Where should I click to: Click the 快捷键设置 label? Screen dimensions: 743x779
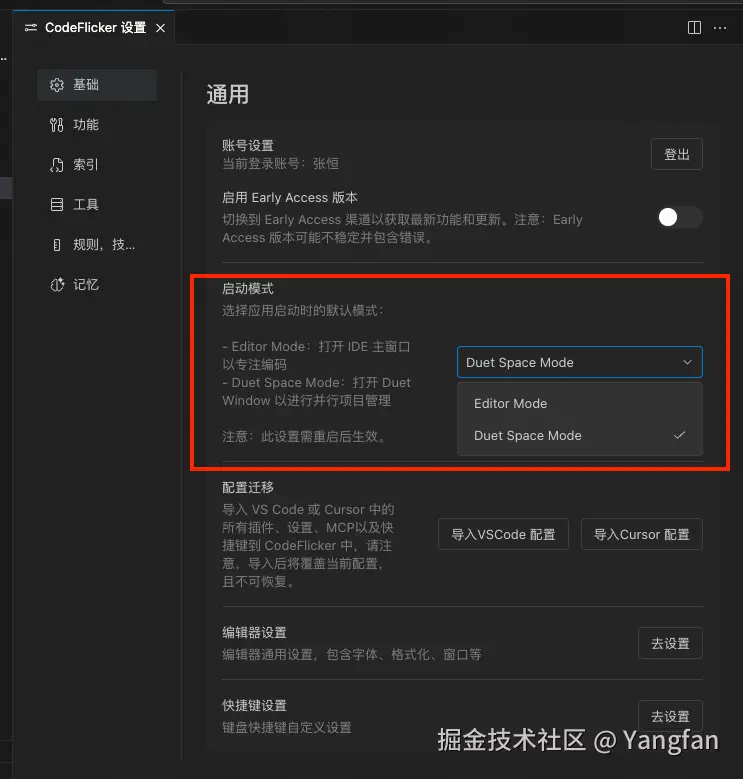point(254,705)
